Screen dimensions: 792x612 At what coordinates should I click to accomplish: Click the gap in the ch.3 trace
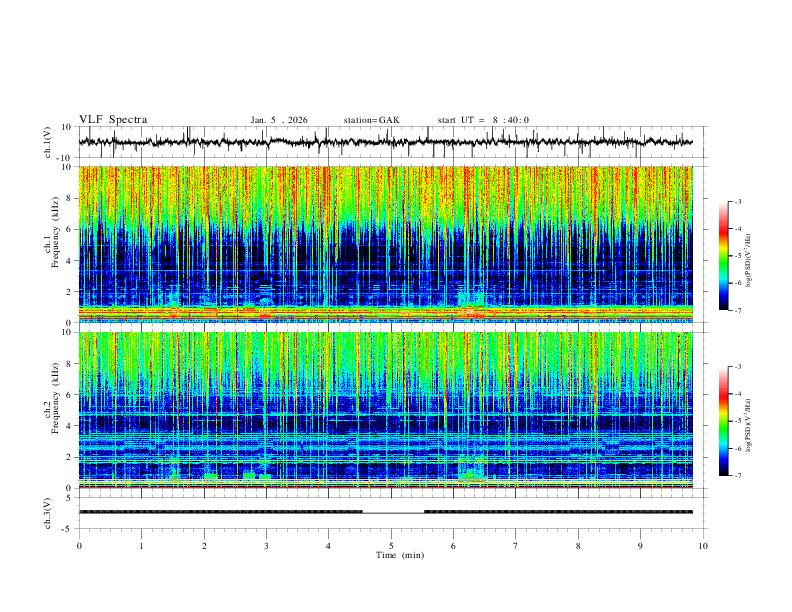point(393,513)
